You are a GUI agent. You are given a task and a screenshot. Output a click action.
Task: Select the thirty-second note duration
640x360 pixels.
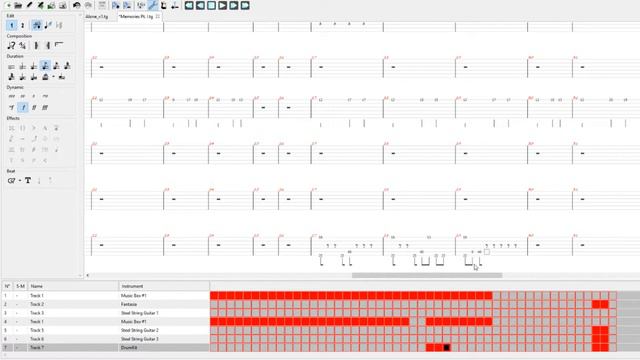pyautogui.click(x=67, y=66)
